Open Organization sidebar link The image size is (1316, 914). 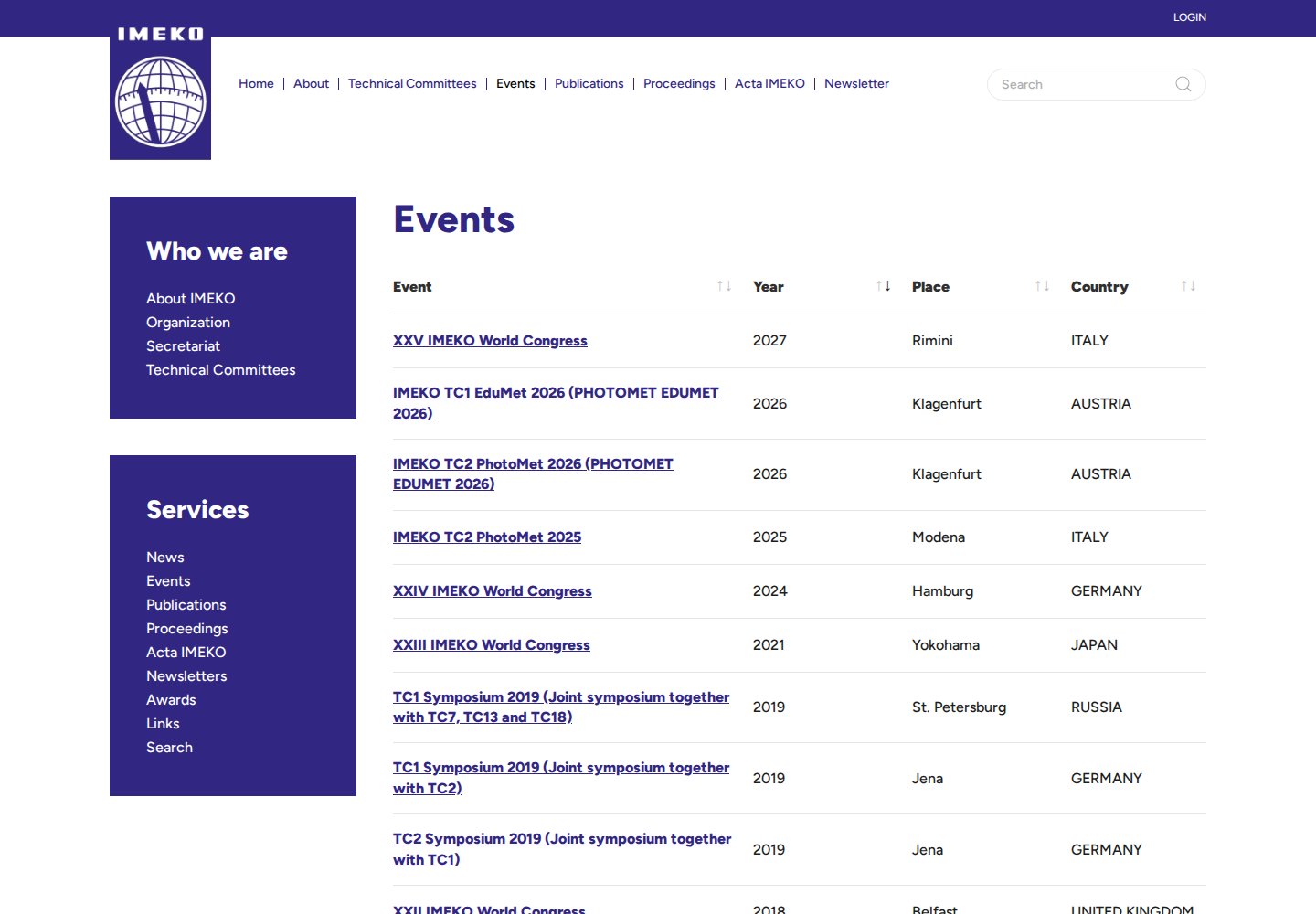pos(188,322)
